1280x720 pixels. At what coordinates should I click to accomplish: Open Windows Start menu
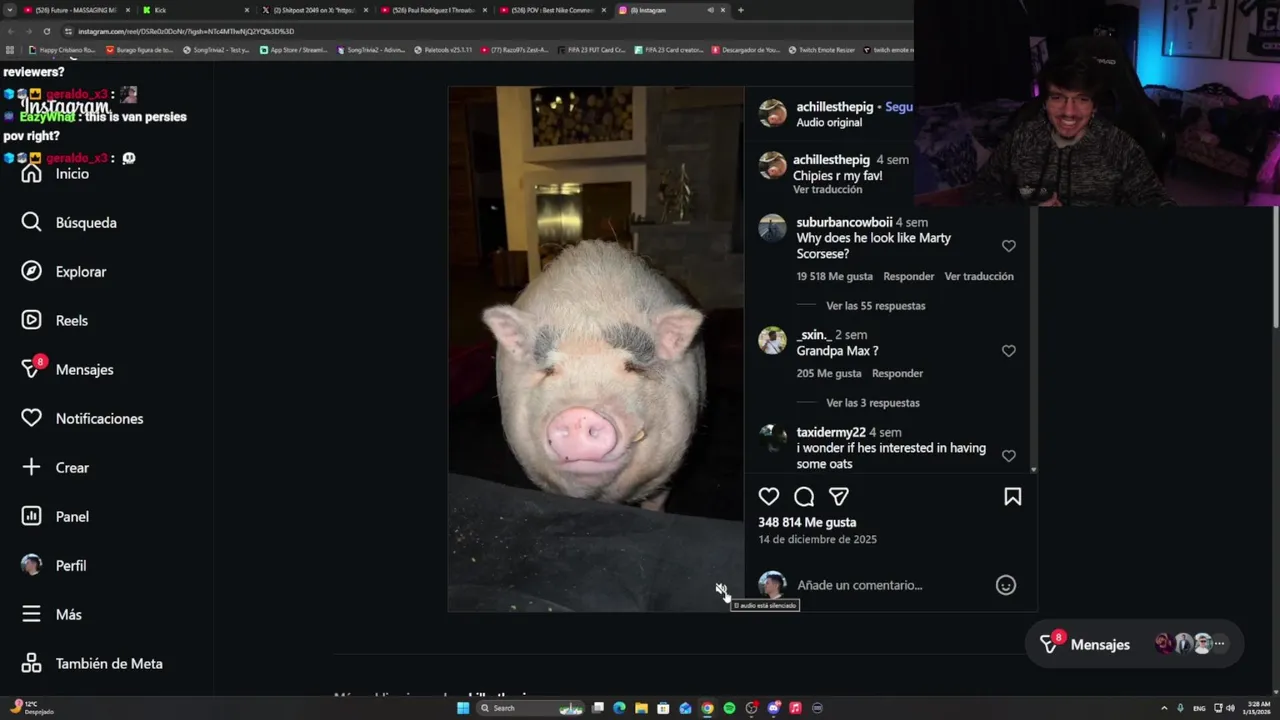tap(463, 708)
